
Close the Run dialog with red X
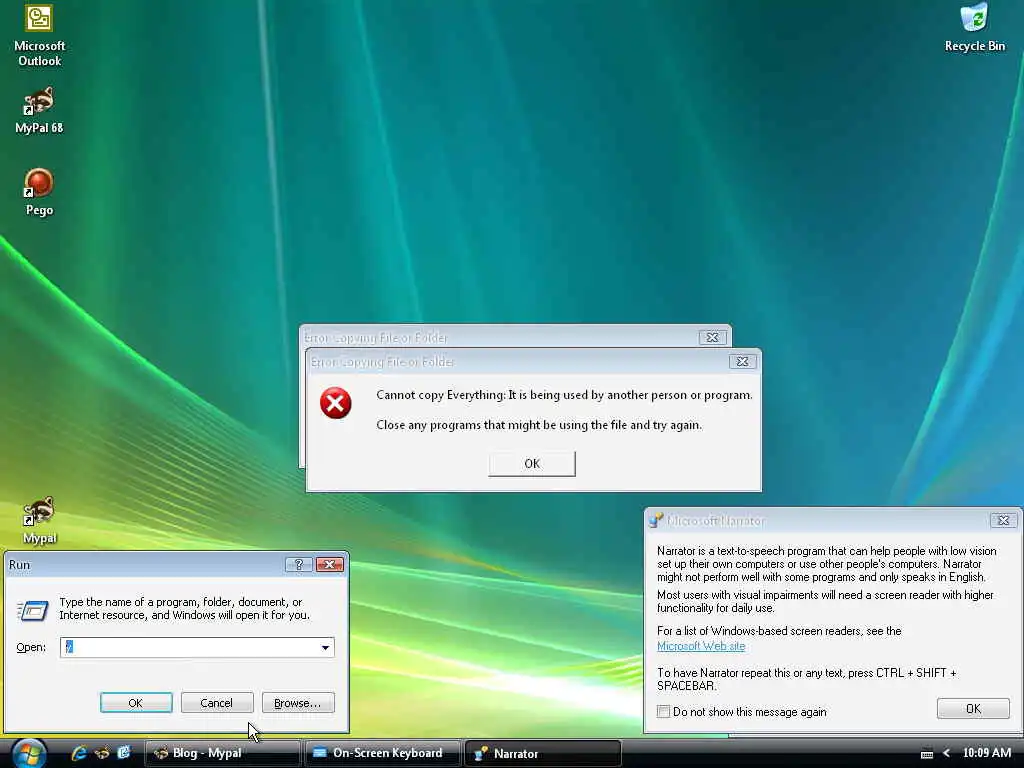click(x=330, y=564)
